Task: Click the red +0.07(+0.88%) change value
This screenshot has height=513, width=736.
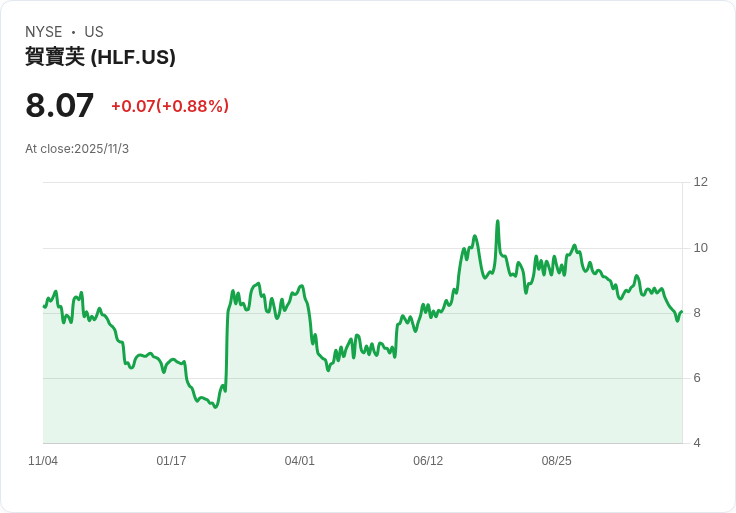Action: [x=170, y=106]
